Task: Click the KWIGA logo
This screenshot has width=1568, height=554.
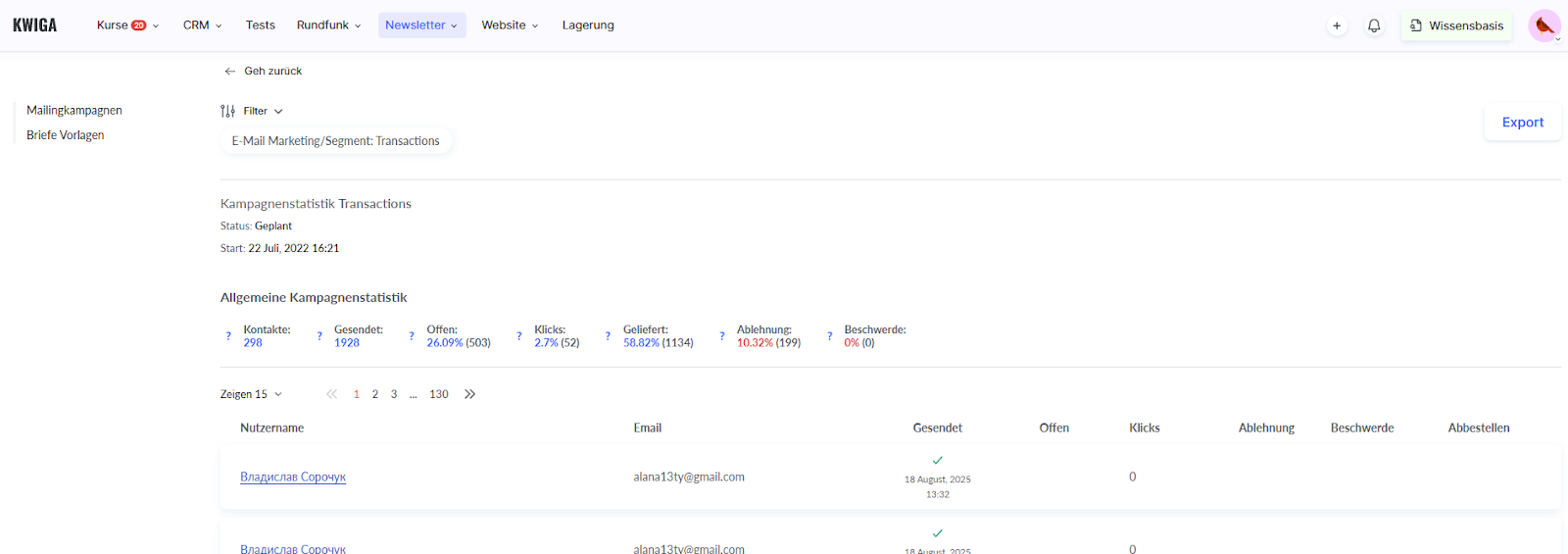Action: (35, 25)
